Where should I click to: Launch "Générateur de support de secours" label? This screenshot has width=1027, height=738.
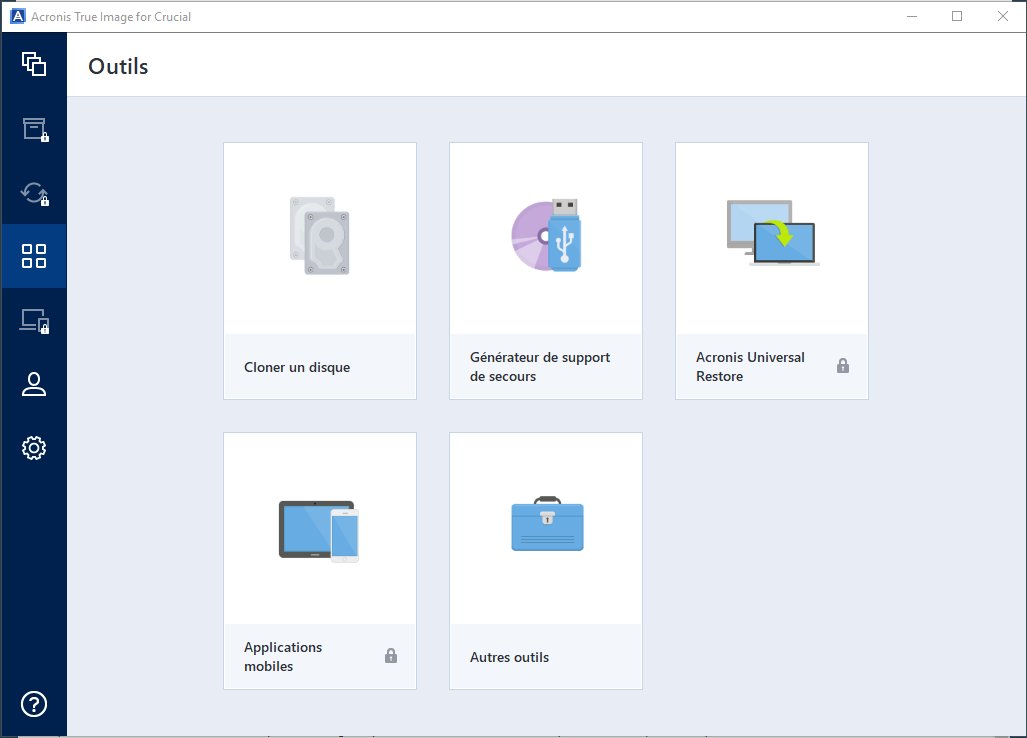[540, 367]
